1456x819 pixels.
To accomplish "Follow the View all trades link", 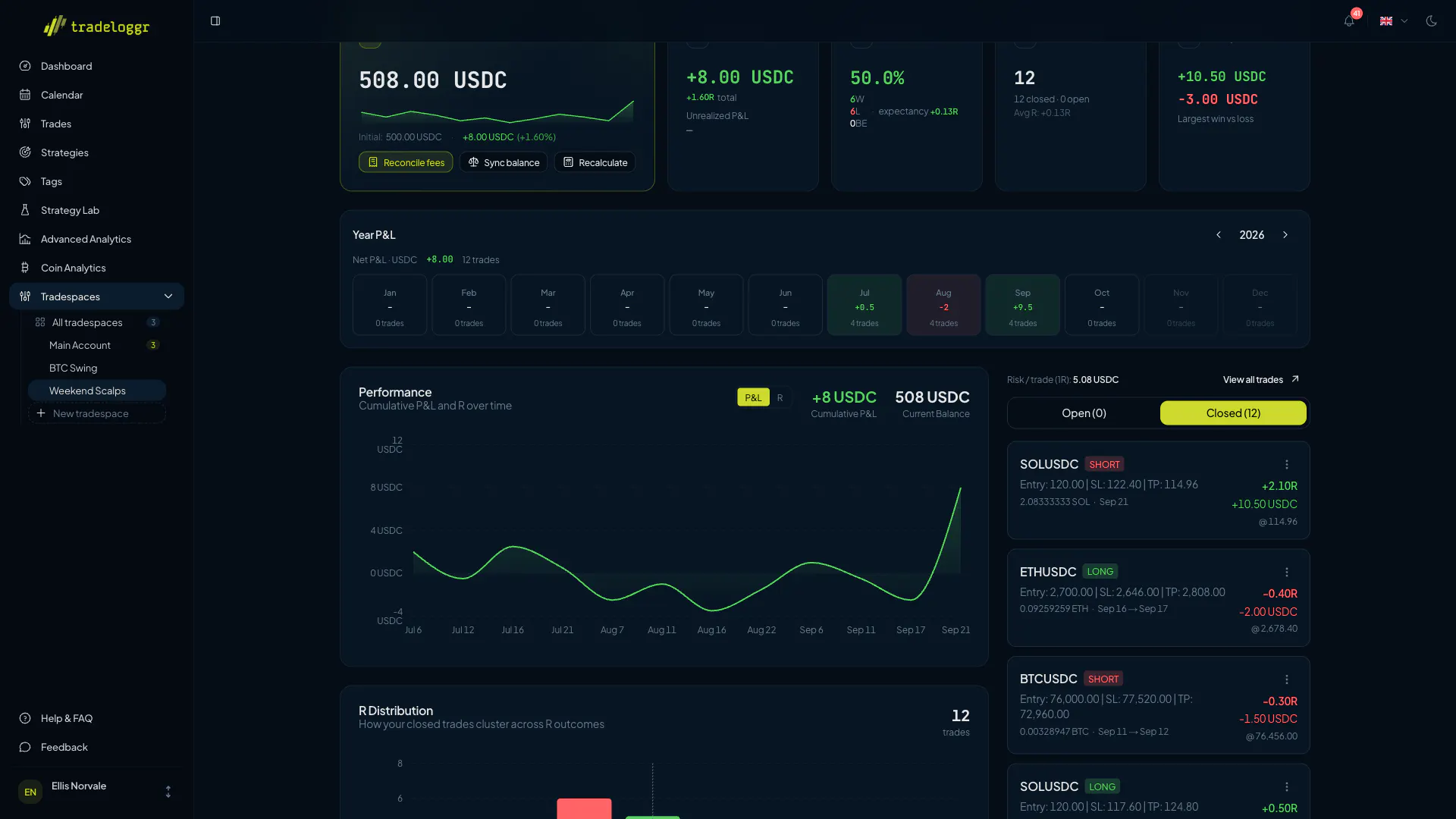I will 1260,379.
